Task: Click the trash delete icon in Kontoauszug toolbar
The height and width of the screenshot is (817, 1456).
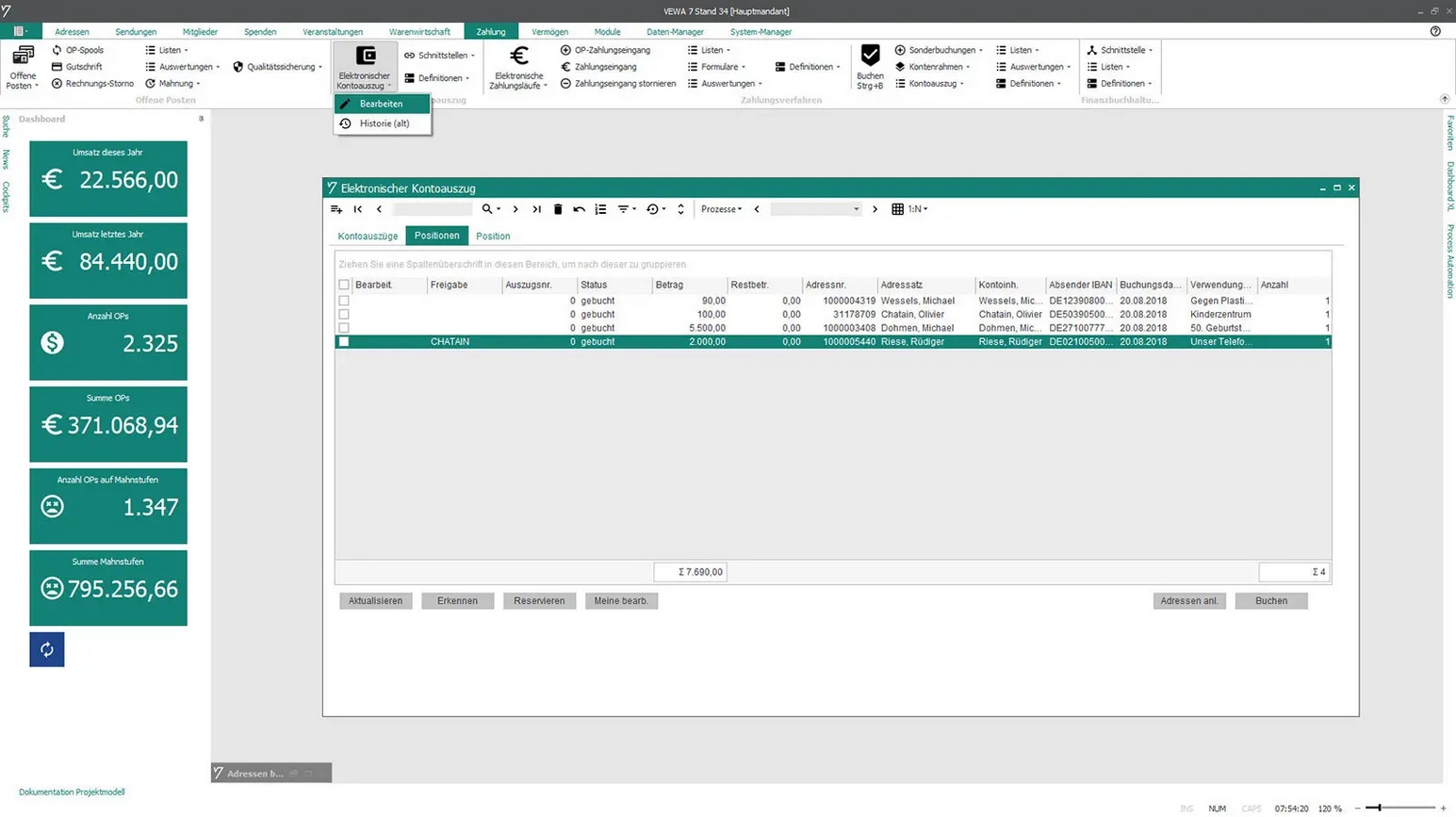Action: 558,209
